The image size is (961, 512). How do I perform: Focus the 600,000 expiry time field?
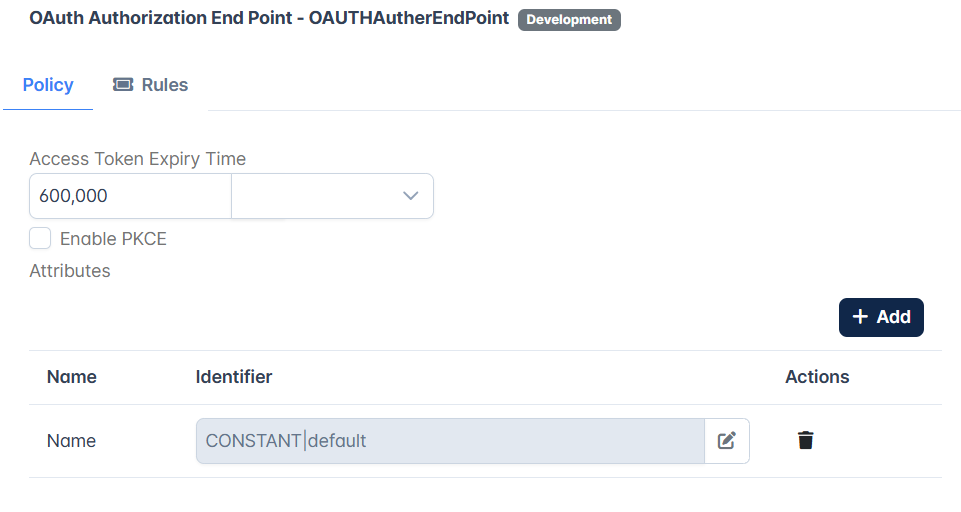[x=130, y=196]
